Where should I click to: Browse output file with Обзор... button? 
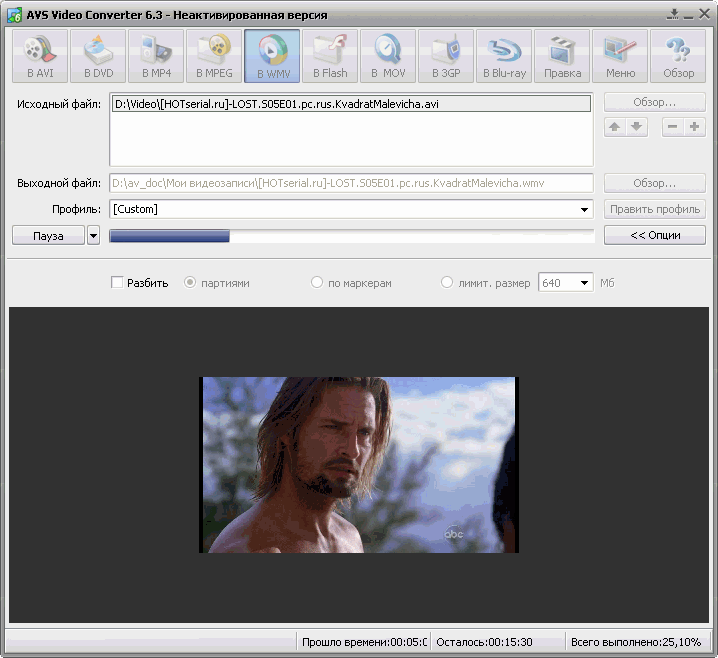[655, 183]
